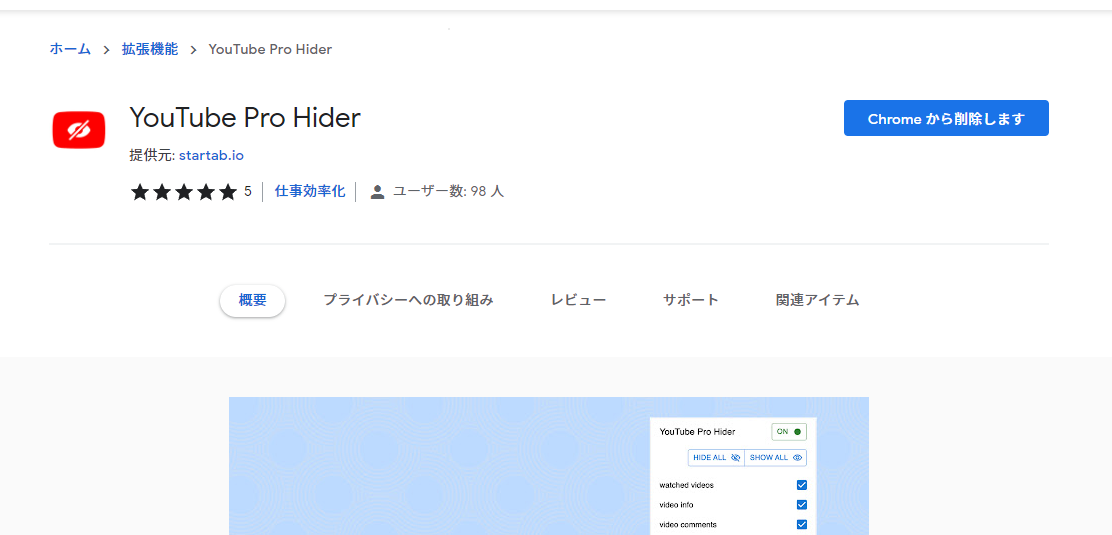Click the five-star rating icons
The height and width of the screenshot is (535, 1112).
184,192
